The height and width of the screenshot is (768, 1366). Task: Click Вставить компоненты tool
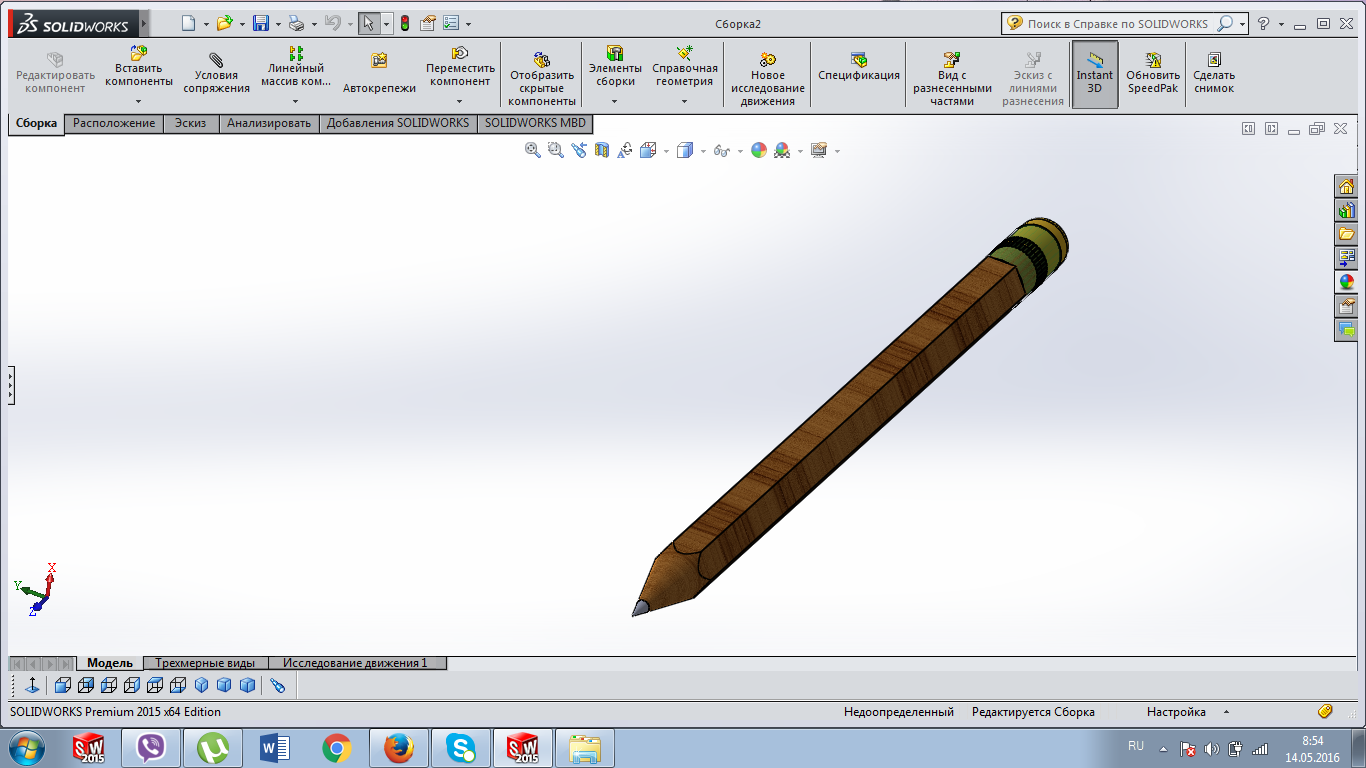point(139,67)
